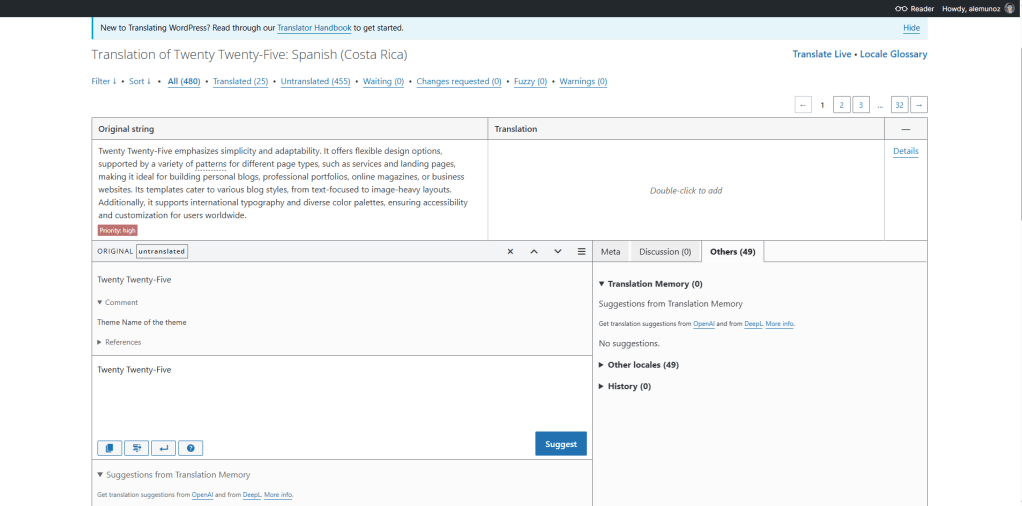Click More info link below the editor

click(x=278, y=495)
